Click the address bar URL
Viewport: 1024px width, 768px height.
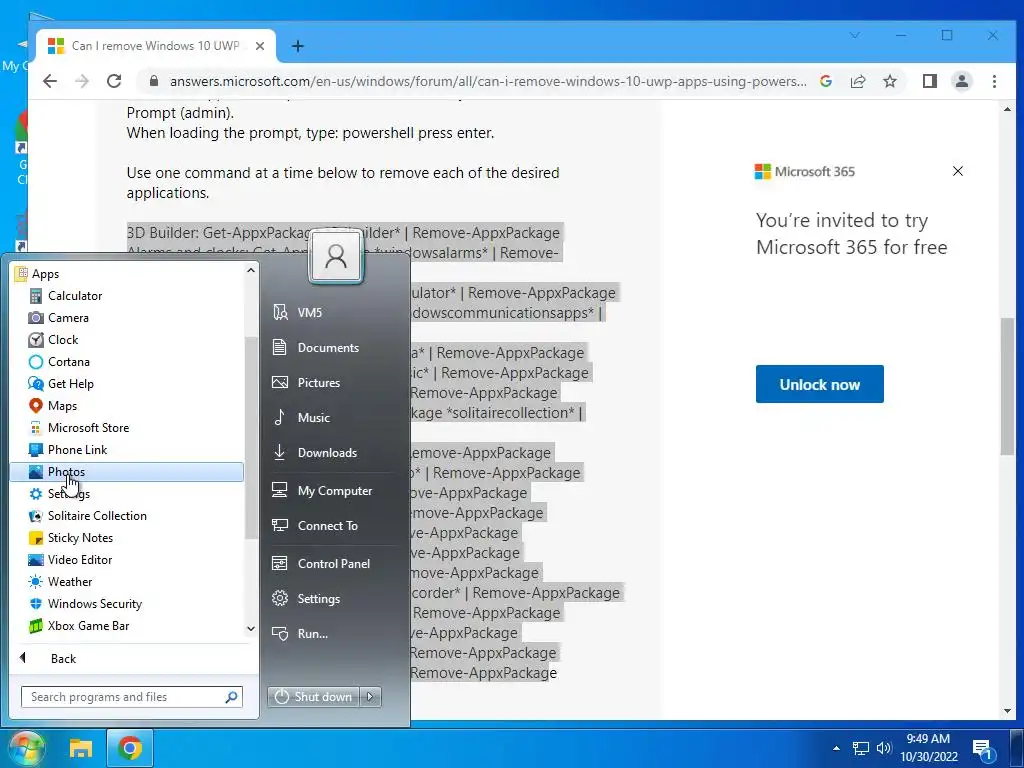[488, 81]
